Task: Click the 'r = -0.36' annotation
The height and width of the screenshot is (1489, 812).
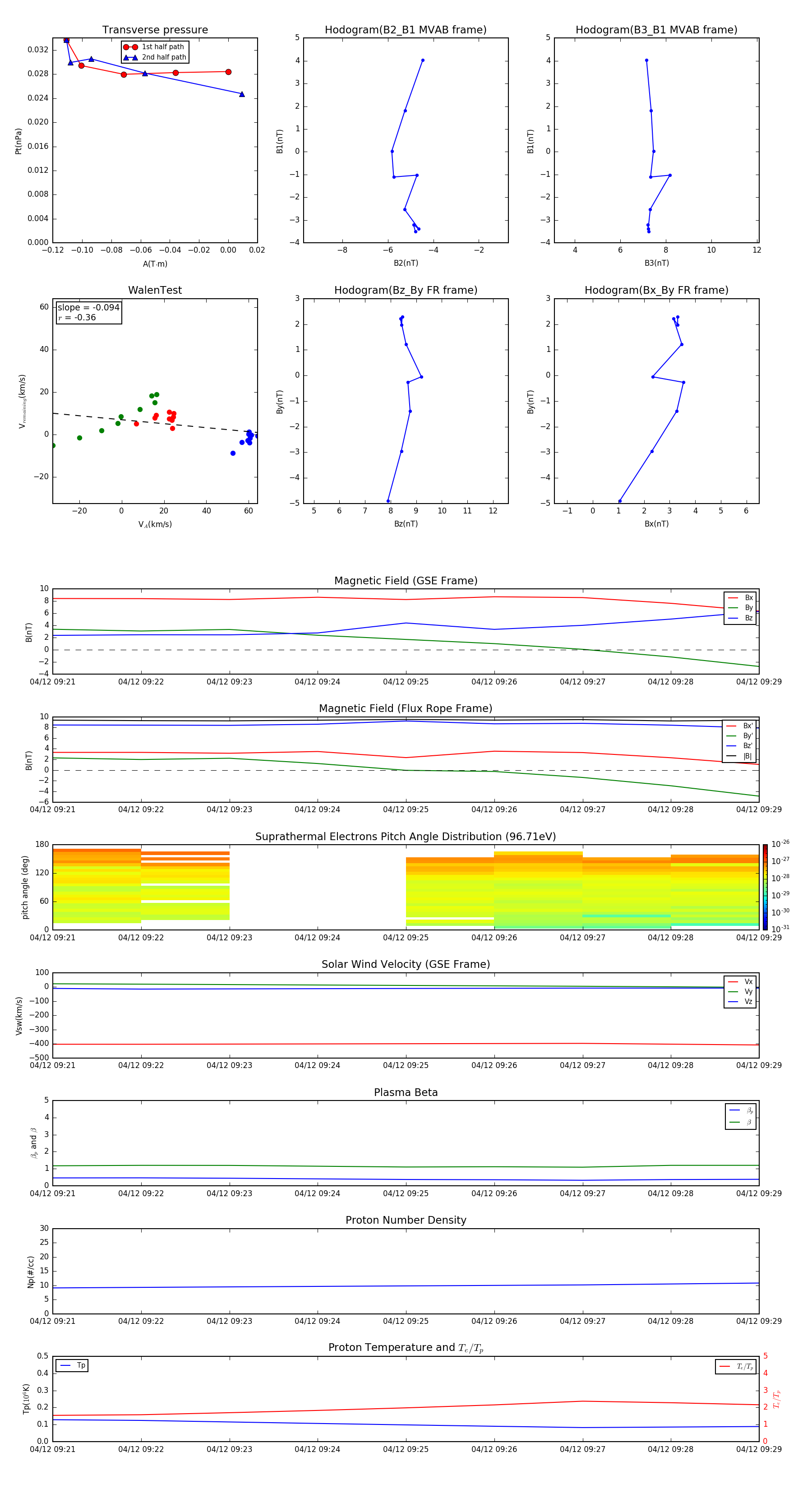Action: [x=77, y=317]
